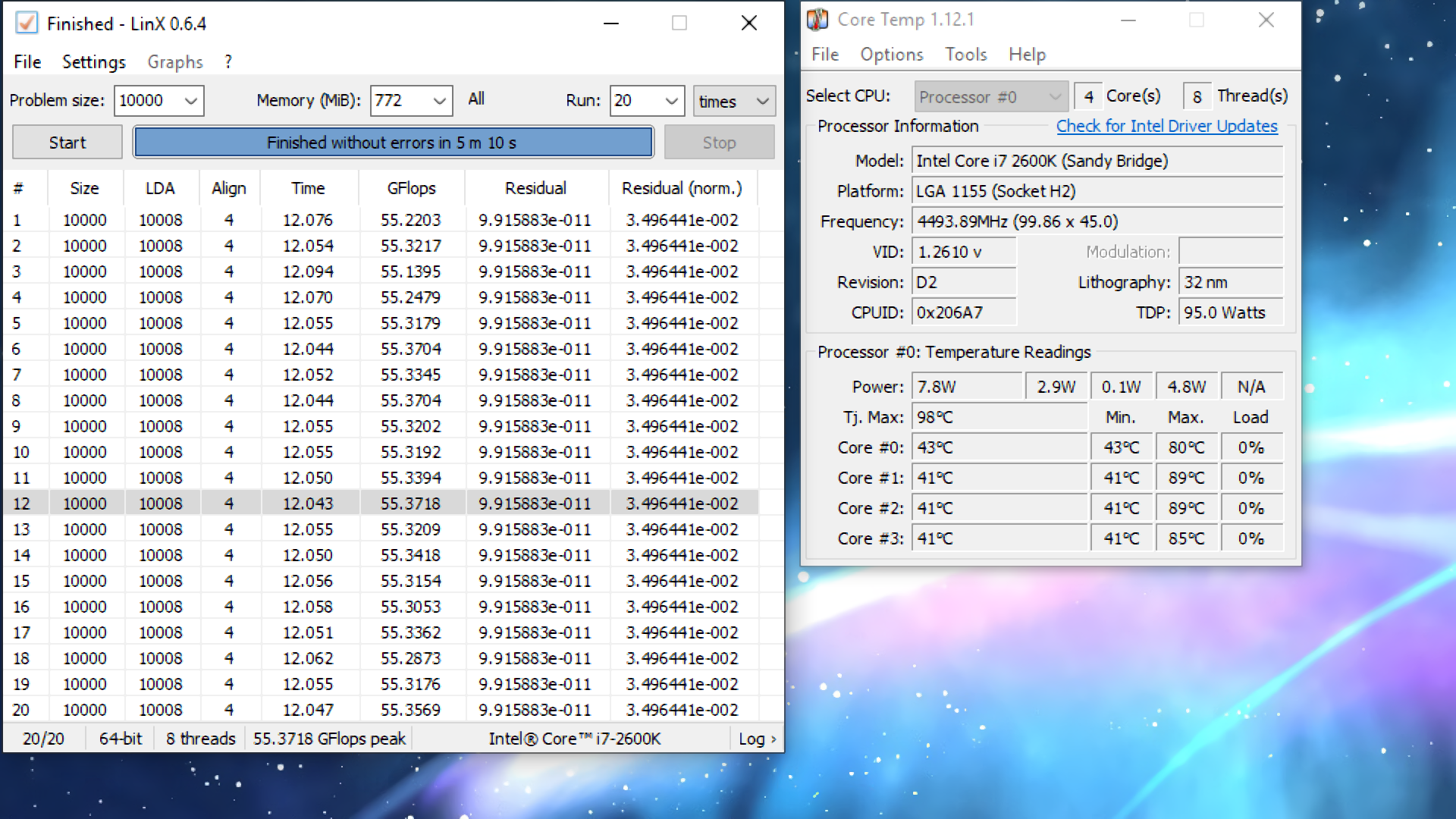Viewport: 1456px width, 819px height.
Task: Open Check for Intel Driver Updates link
Action: tap(1167, 126)
